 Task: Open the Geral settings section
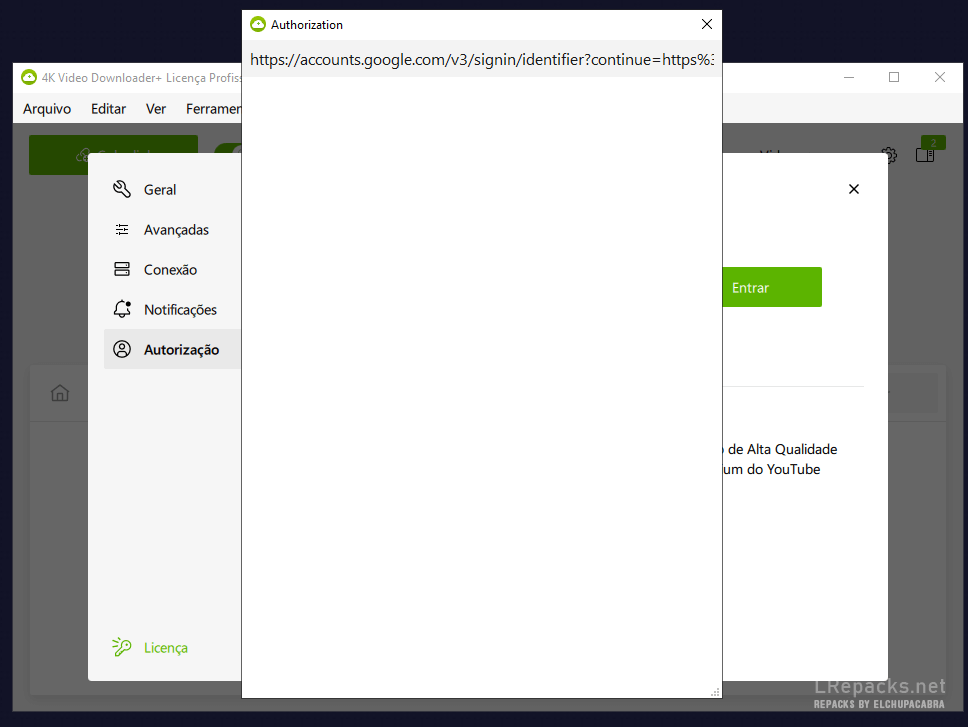pos(160,190)
